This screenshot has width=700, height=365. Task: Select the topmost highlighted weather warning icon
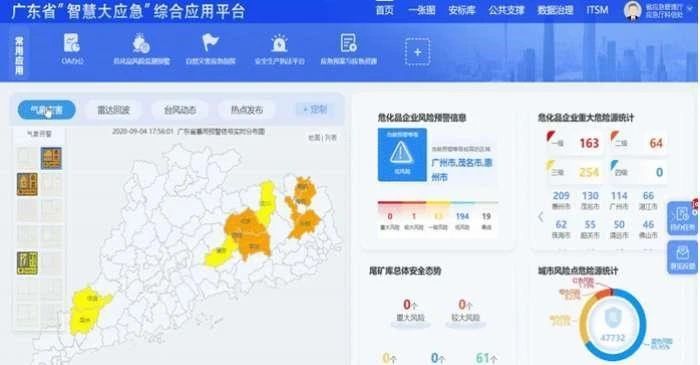pos(51,158)
